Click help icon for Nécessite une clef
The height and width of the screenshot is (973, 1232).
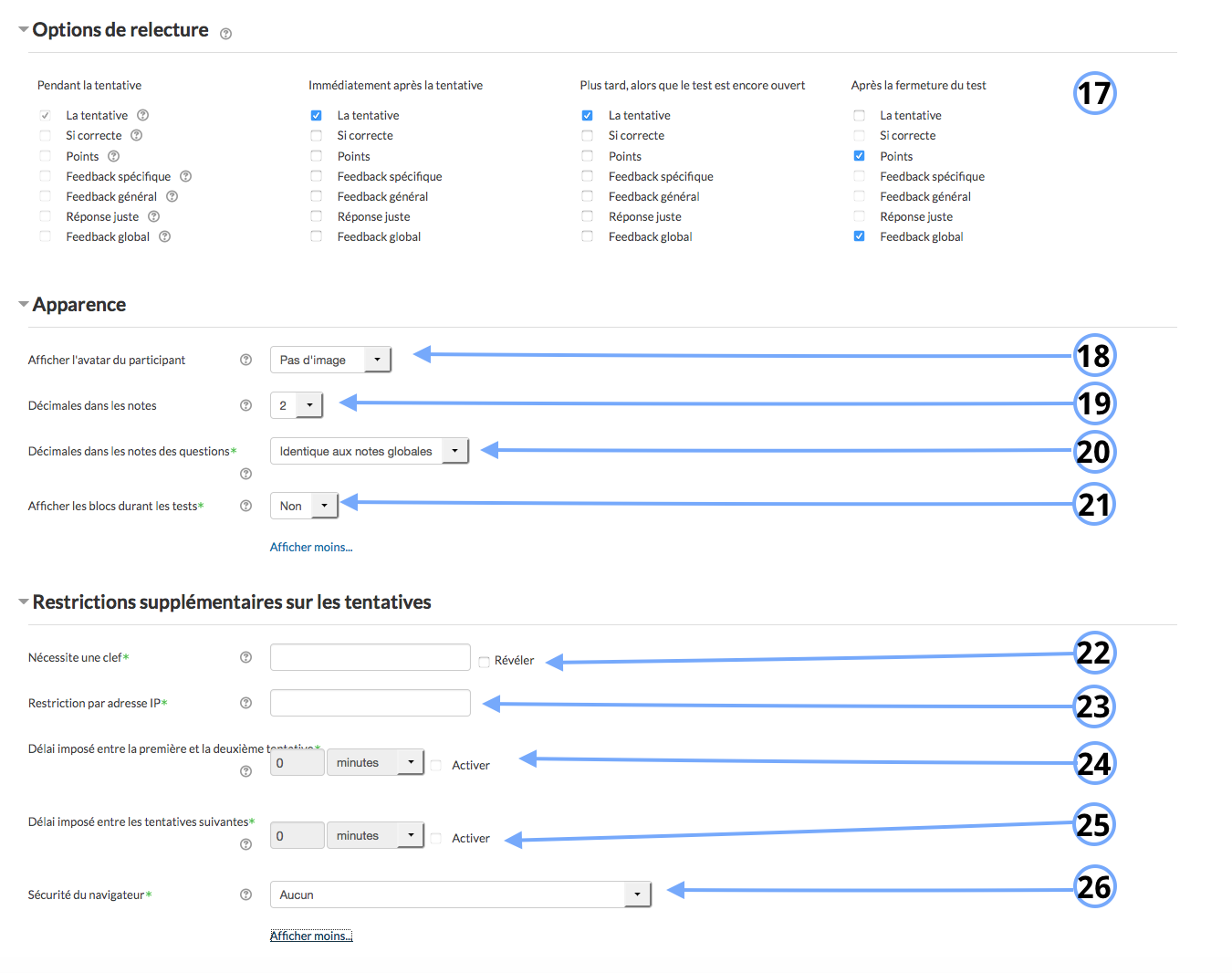tap(245, 657)
